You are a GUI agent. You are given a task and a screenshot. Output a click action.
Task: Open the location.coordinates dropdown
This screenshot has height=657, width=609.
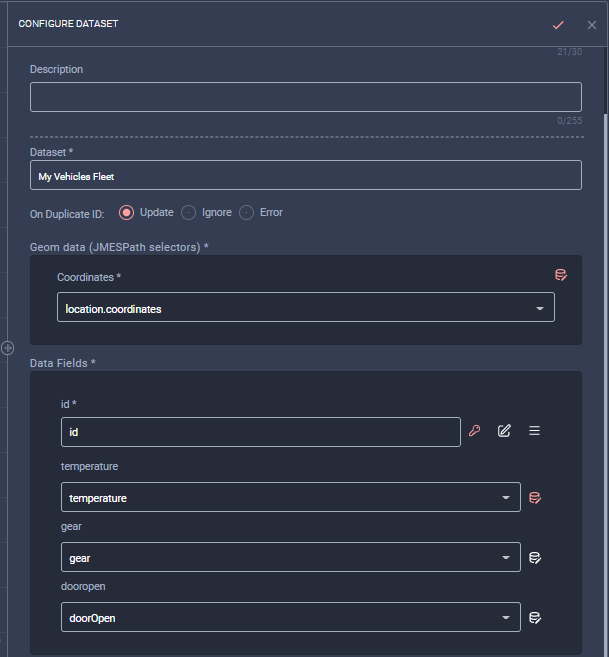(306, 308)
